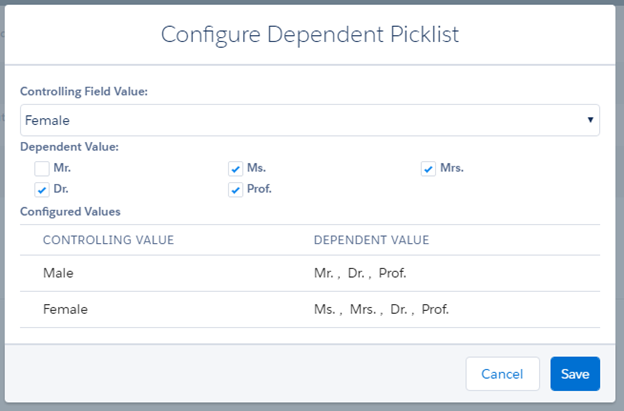Screen dimensions: 624x411
Task: Click the Mrs. label text
Action: tap(452, 168)
